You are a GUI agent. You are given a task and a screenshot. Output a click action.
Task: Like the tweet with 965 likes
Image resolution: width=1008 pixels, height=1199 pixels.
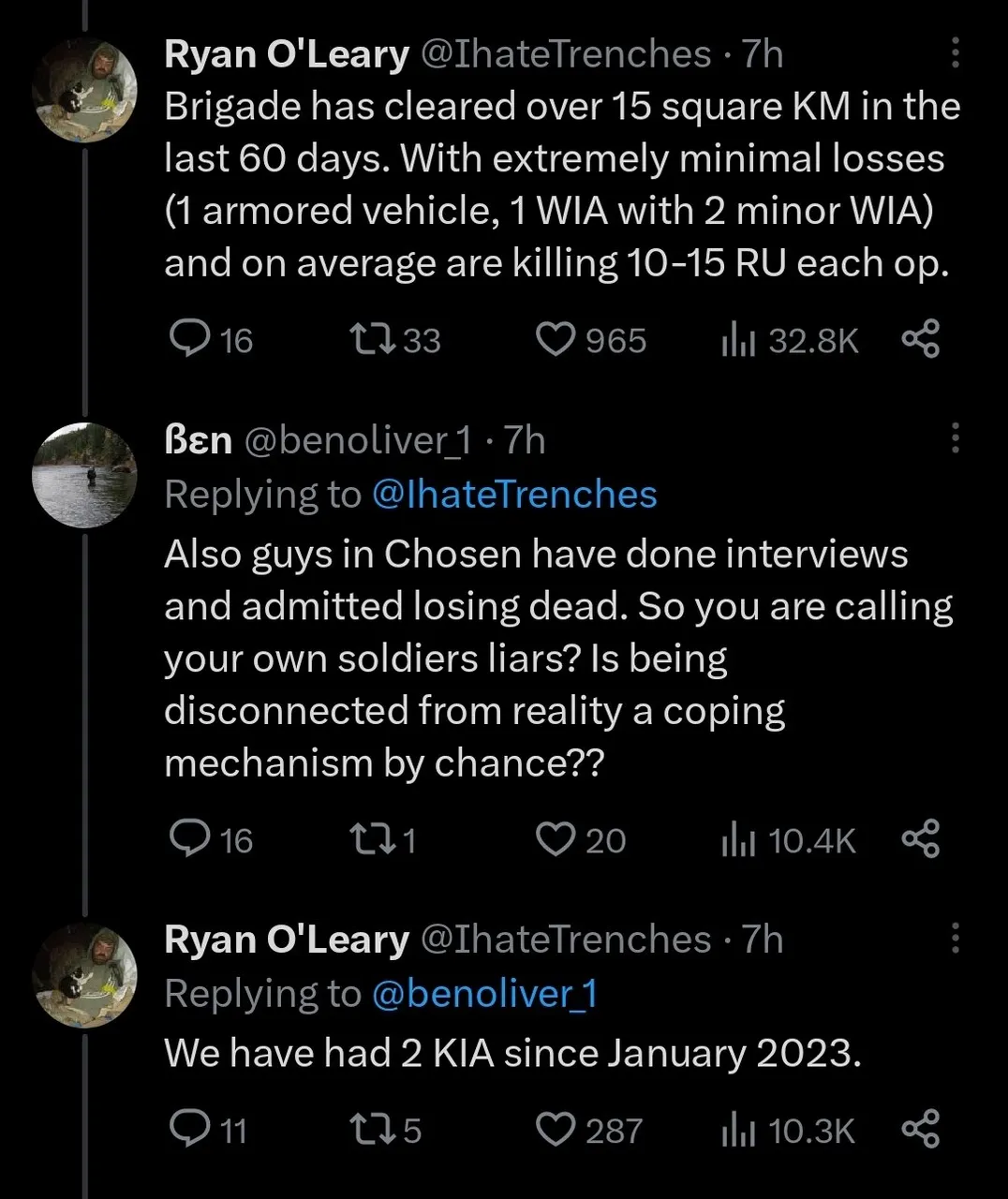click(x=555, y=339)
